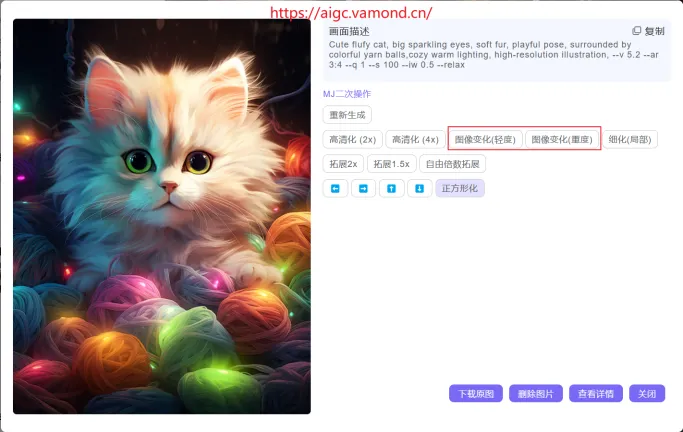Viewport: 683px width, 432px height.
Task: Open 查看详情 details
Action: point(596,394)
